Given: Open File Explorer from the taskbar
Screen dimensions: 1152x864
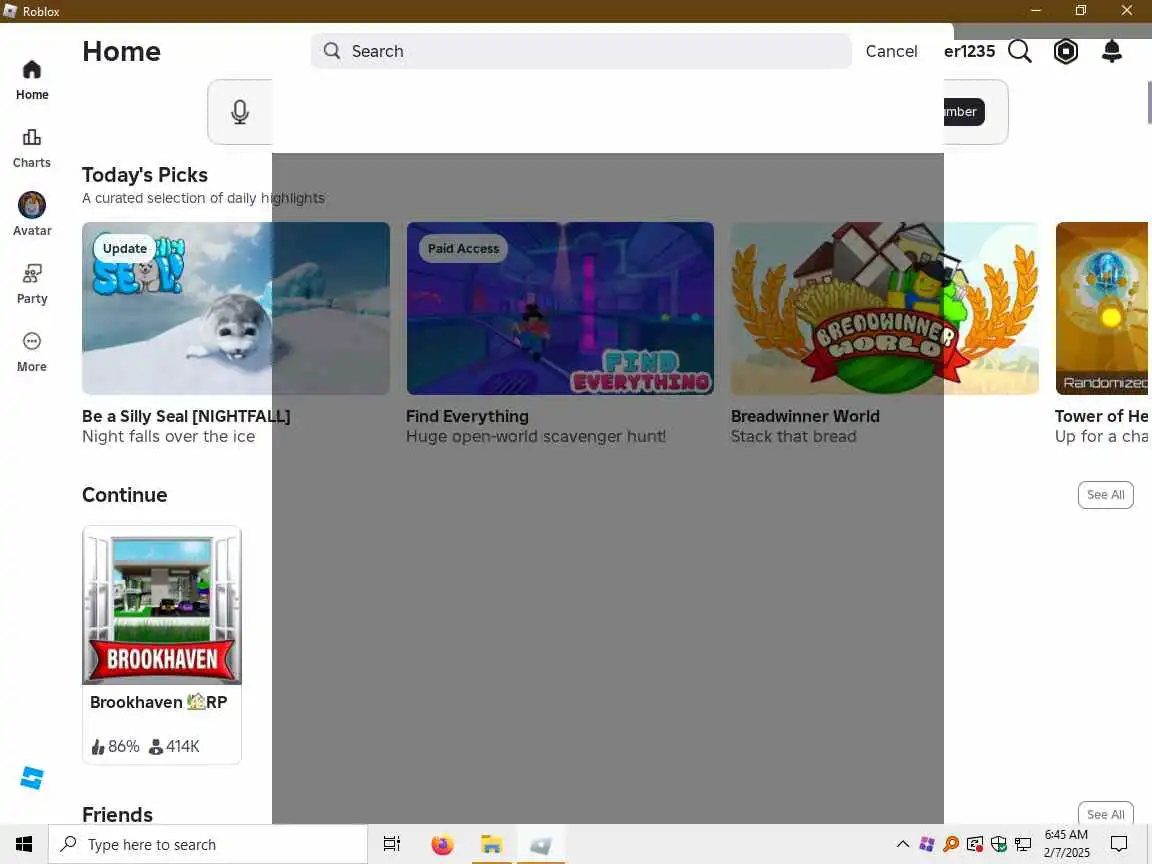Looking at the screenshot, I should point(492,844).
